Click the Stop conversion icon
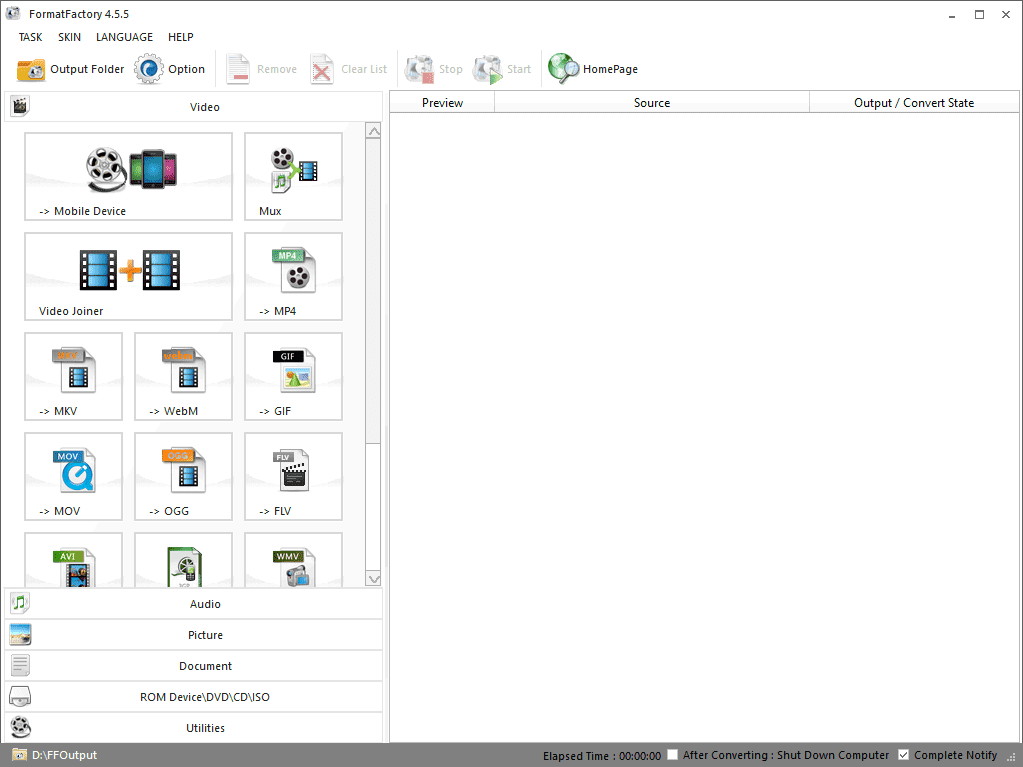The image size is (1023, 767). pyautogui.click(x=419, y=69)
